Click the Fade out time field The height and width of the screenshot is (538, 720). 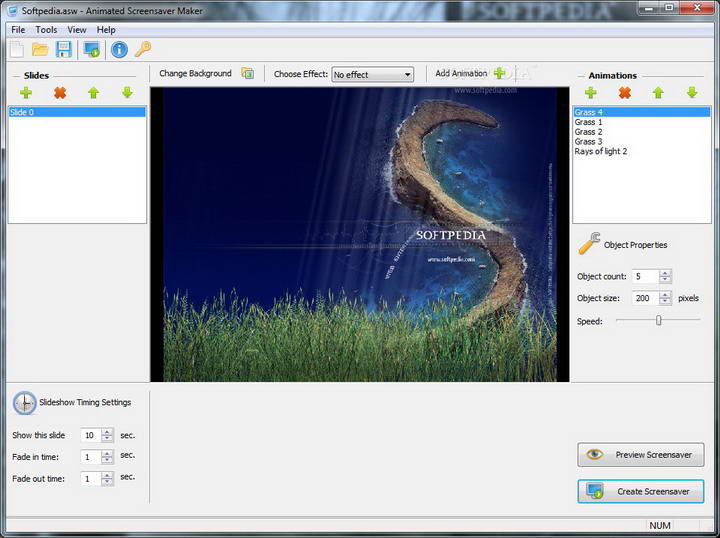[91, 479]
